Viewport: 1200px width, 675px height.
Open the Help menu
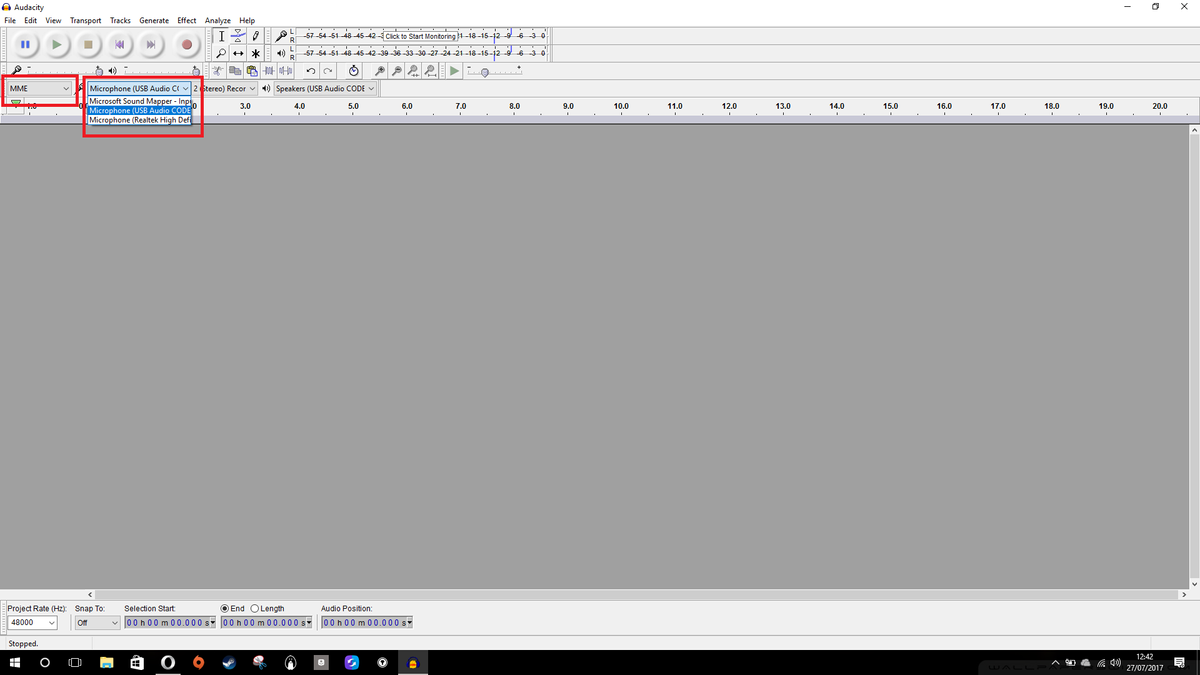tap(247, 20)
